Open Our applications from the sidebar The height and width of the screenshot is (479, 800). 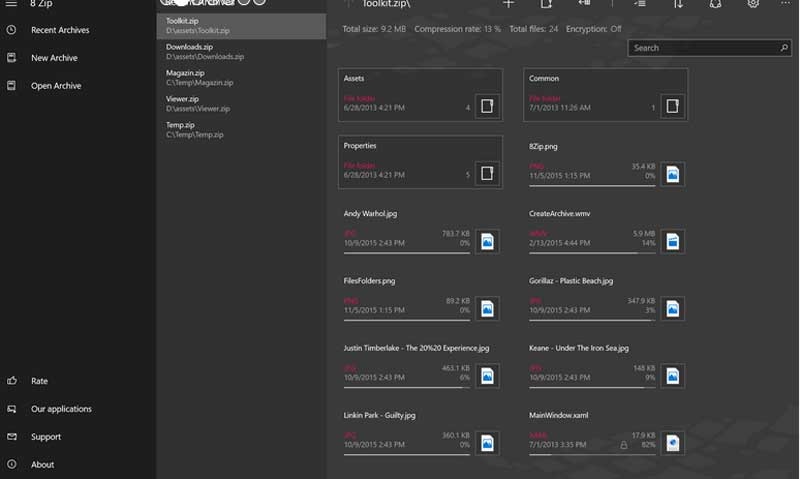coord(61,409)
